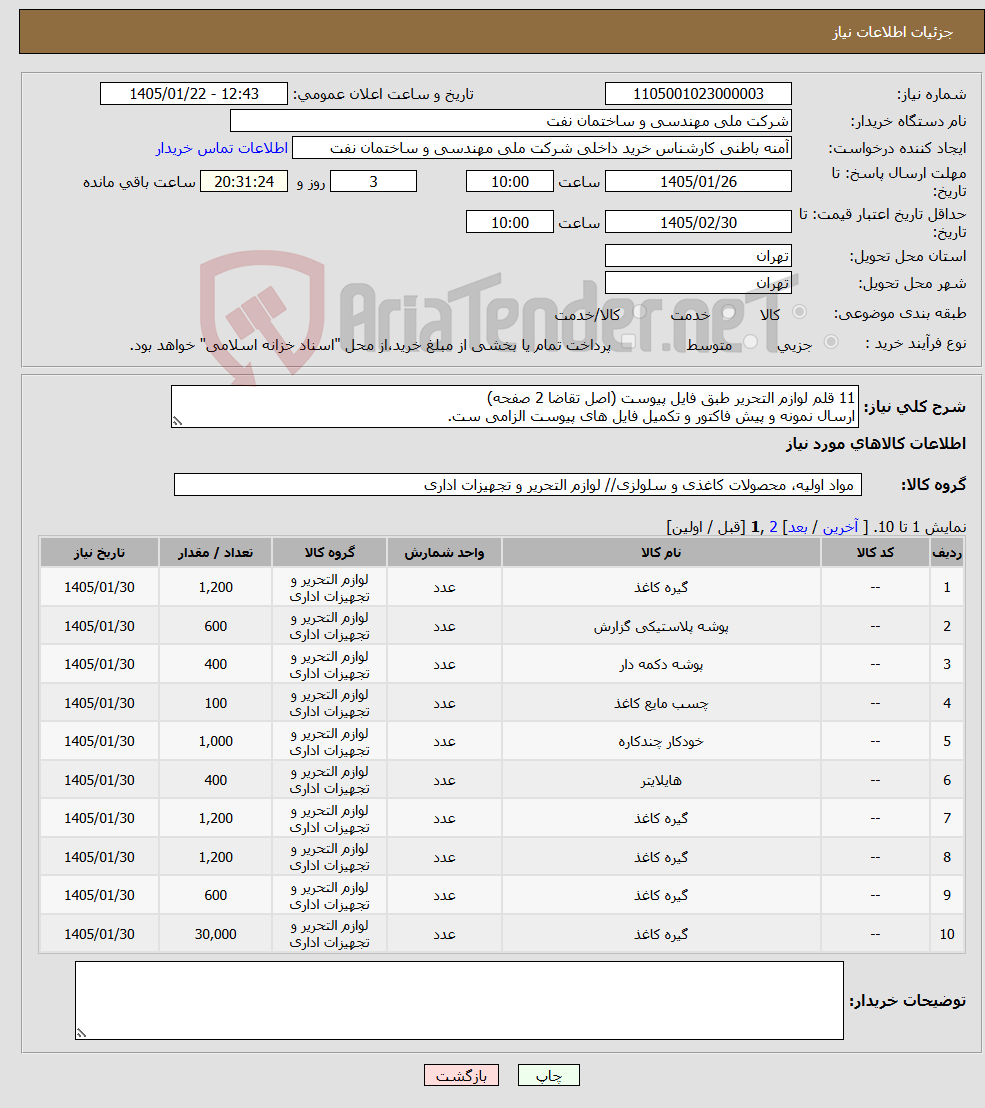Click quantity 600 in row 2
The width and height of the screenshot is (985, 1108).
pyautogui.click(x=216, y=626)
